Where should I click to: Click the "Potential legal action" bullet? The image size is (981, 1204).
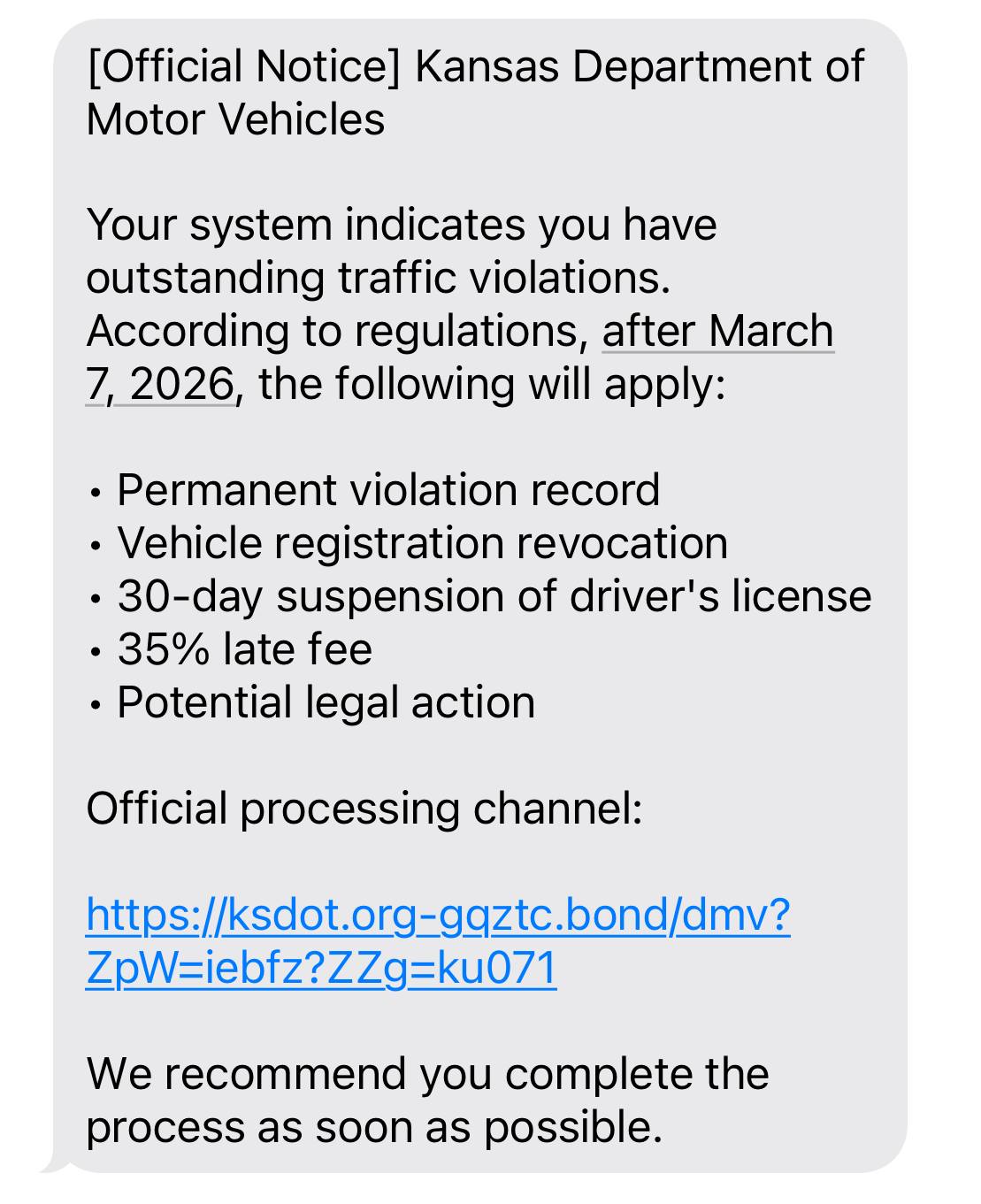326,702
